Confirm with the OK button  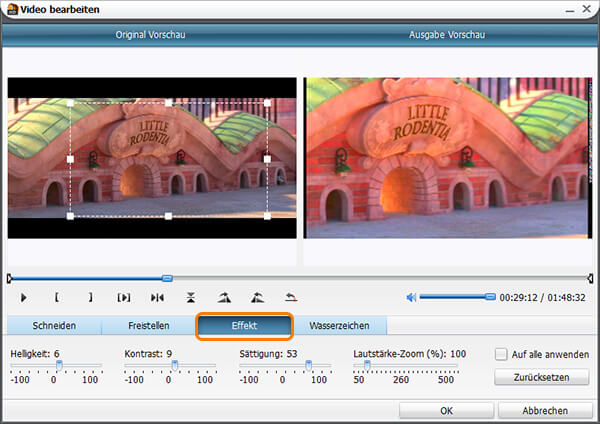(x=446, y=411)
